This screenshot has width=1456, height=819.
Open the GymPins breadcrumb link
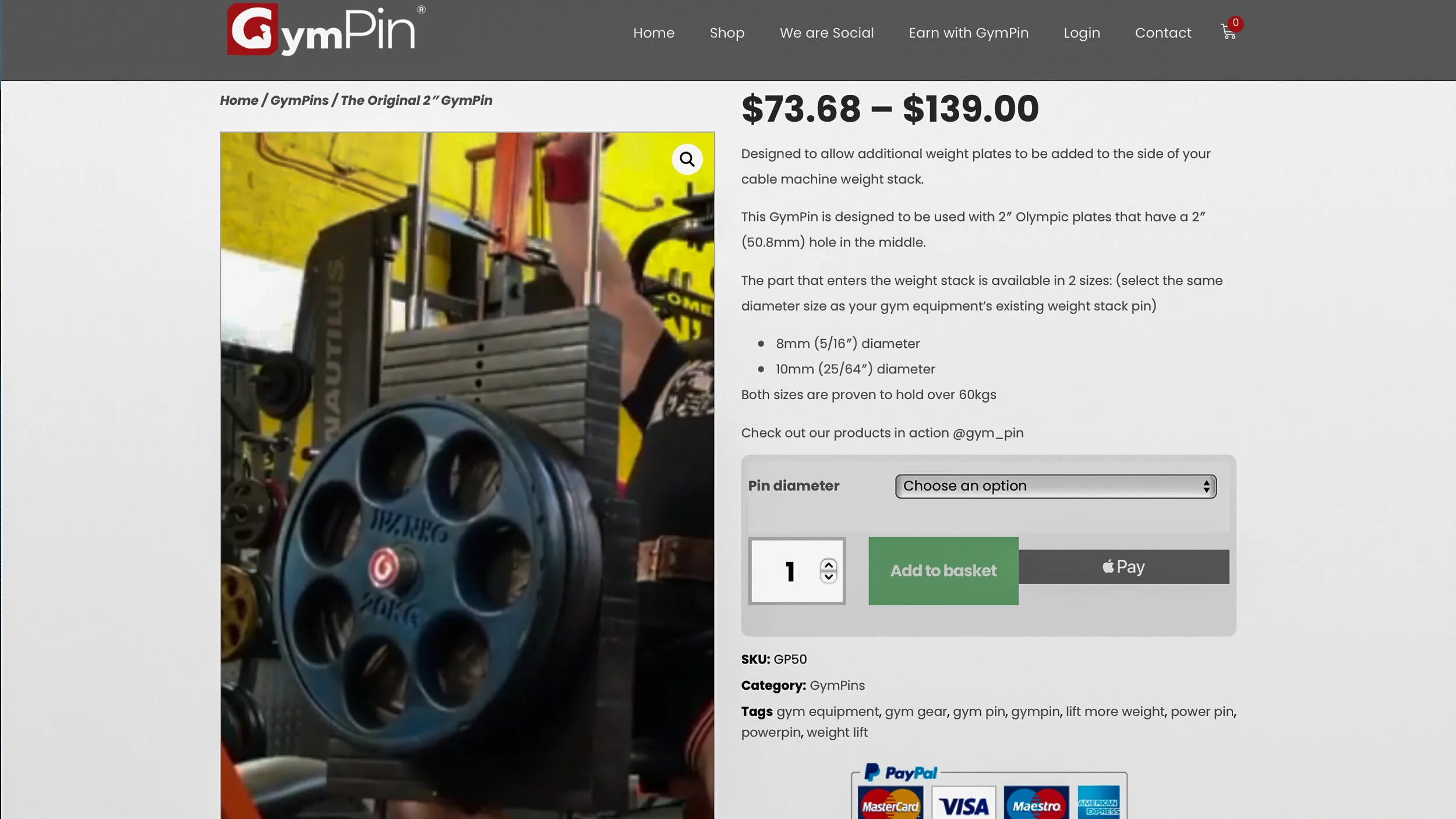click(x=299, y=100)
